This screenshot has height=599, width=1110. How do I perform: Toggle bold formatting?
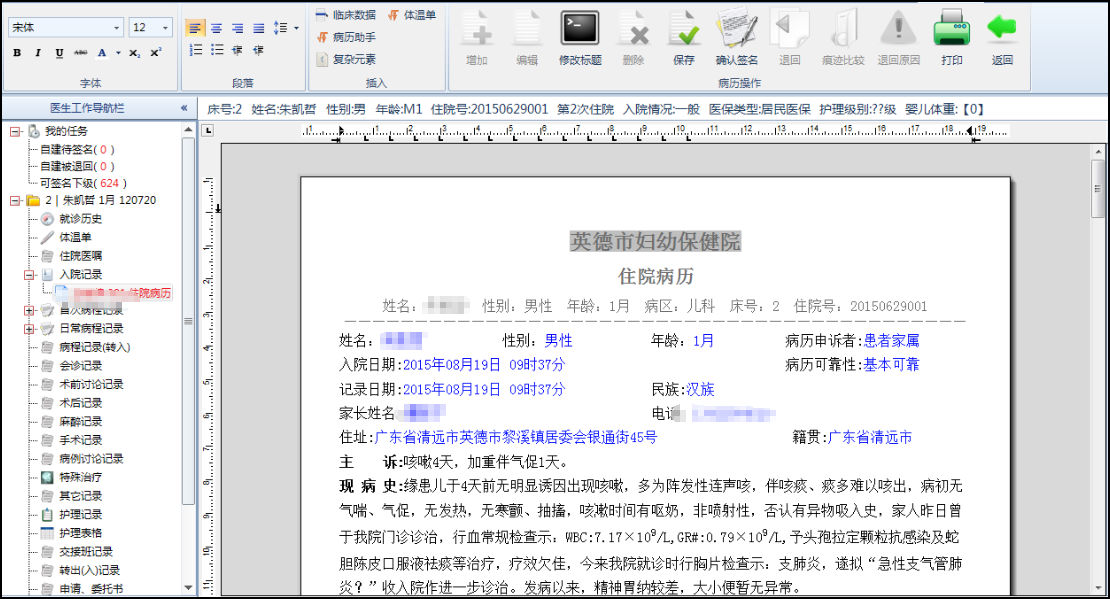17,53
